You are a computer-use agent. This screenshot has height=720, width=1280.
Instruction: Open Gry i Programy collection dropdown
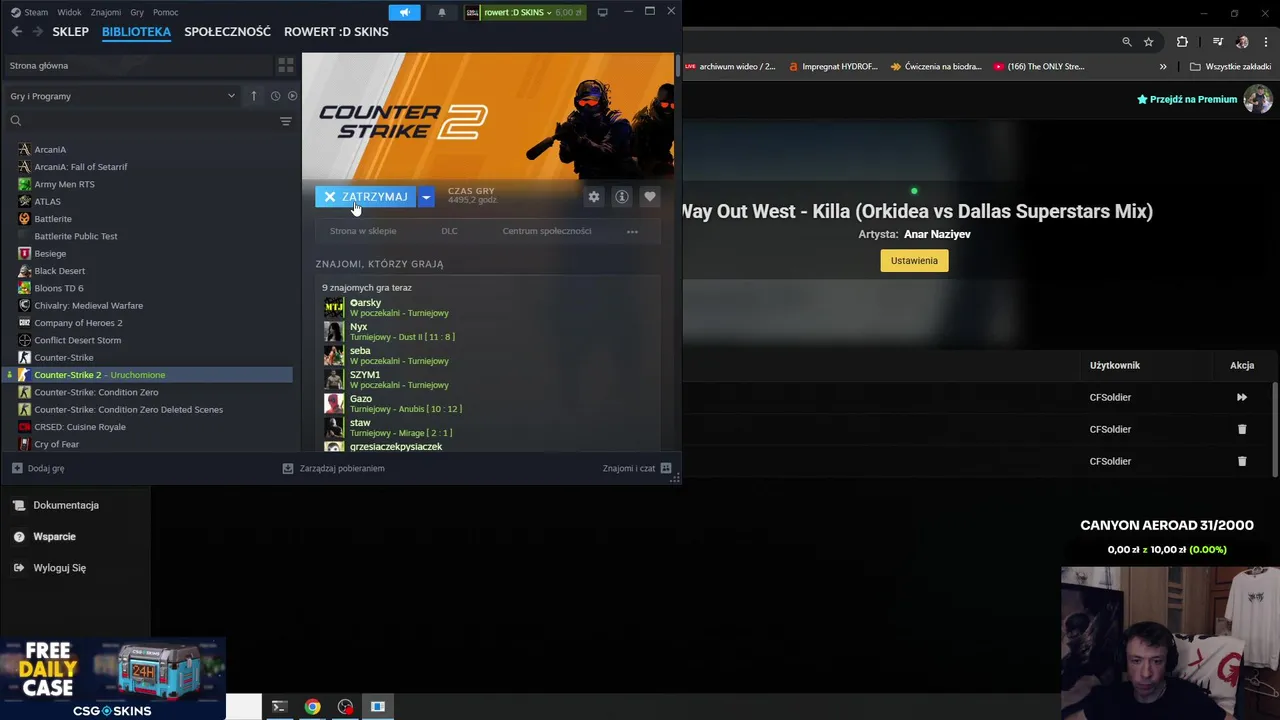coord(123,96)
